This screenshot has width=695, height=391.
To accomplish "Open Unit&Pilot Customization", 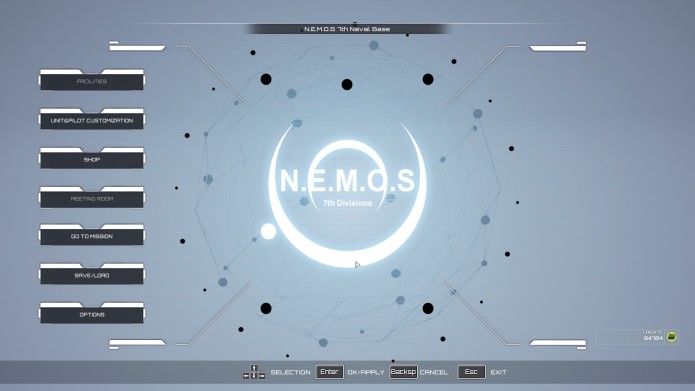I will tap(92, 119).
